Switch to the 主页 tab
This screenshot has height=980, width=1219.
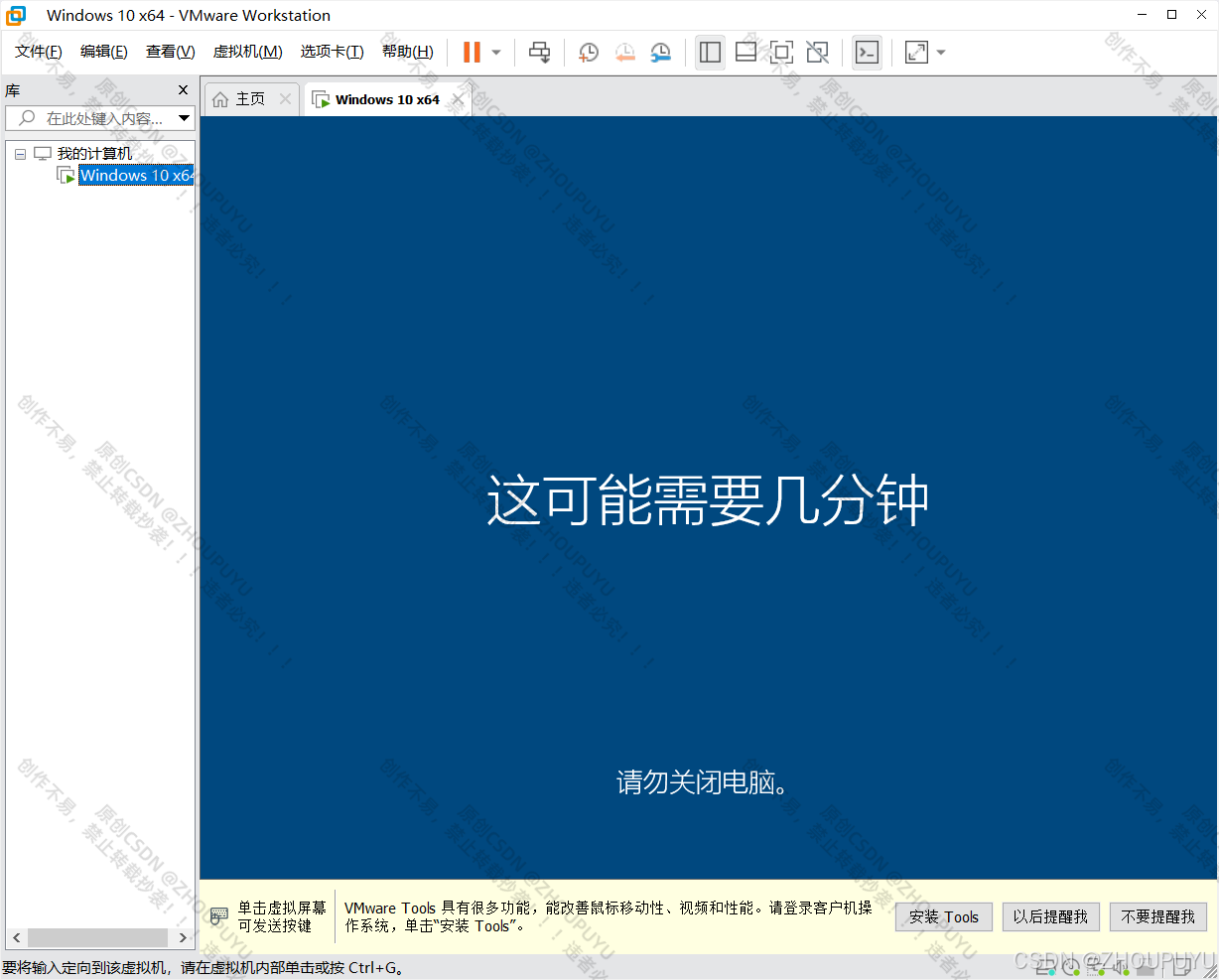click(250, 99)
